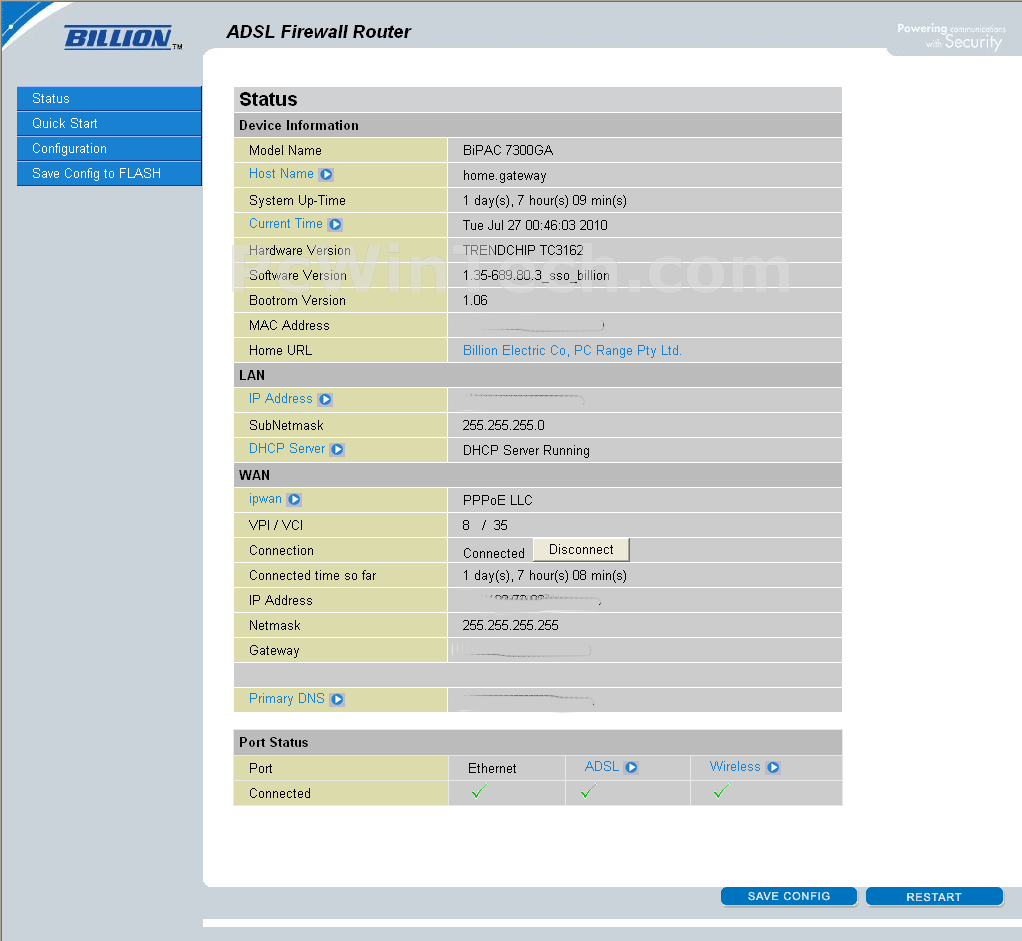Image resolution: width=1022 pixels, height=941 pixels.
Task: Click the Disconnect button
Action: point(581,549)
